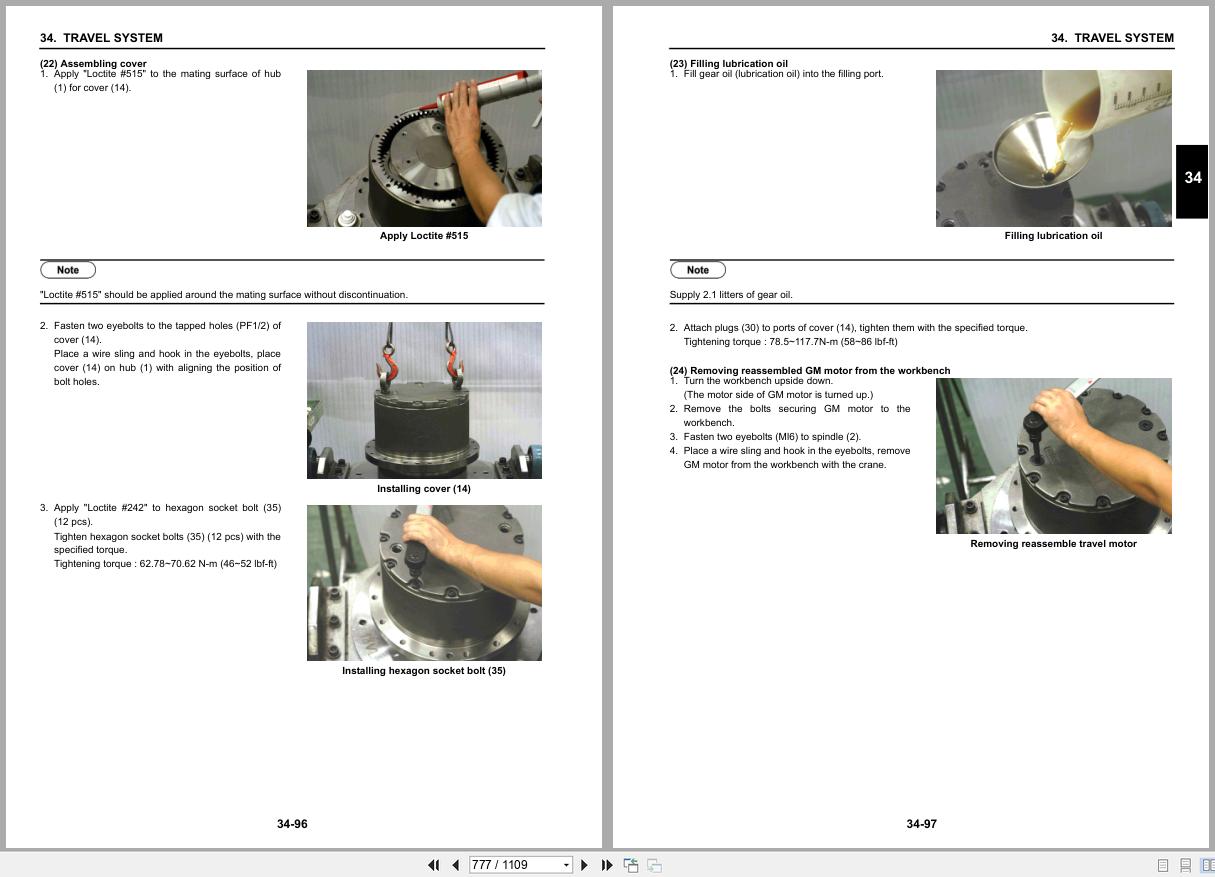Switch to continuous scrolling view
The height and width of the screenshot is (877, 1215).
1185,866
